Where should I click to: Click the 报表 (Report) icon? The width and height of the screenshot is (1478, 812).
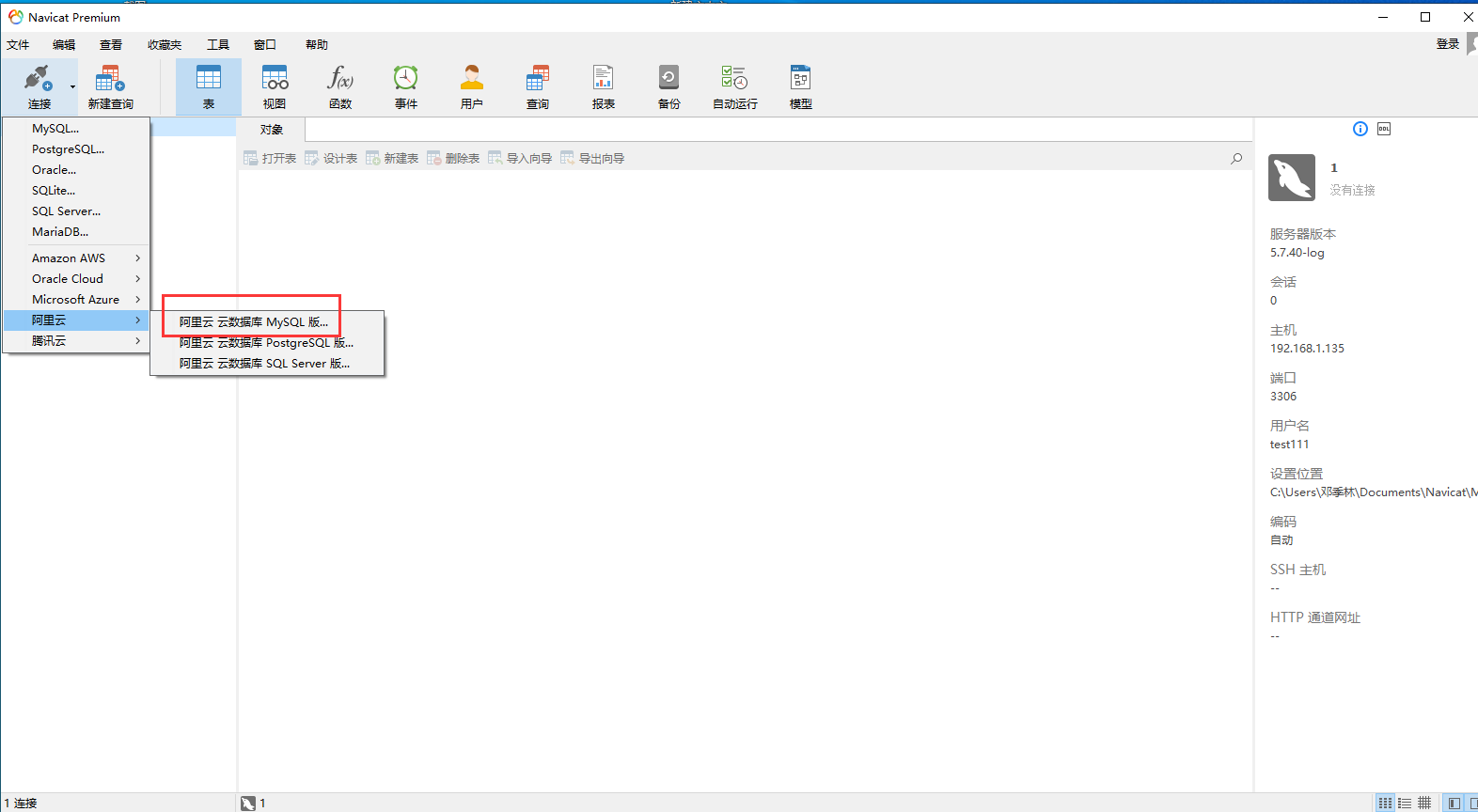click(604, 78)
